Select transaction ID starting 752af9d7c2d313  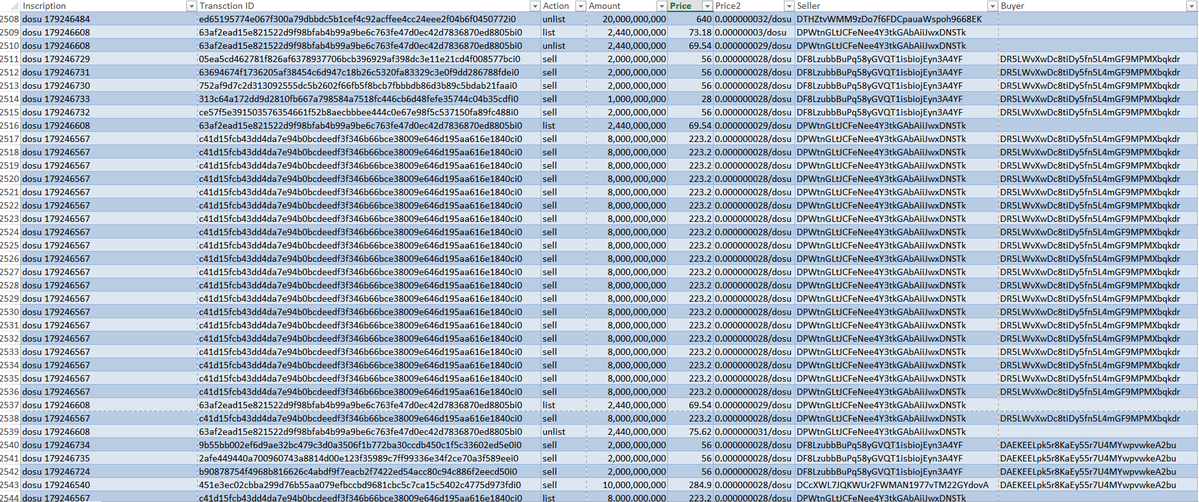point(368,85)
